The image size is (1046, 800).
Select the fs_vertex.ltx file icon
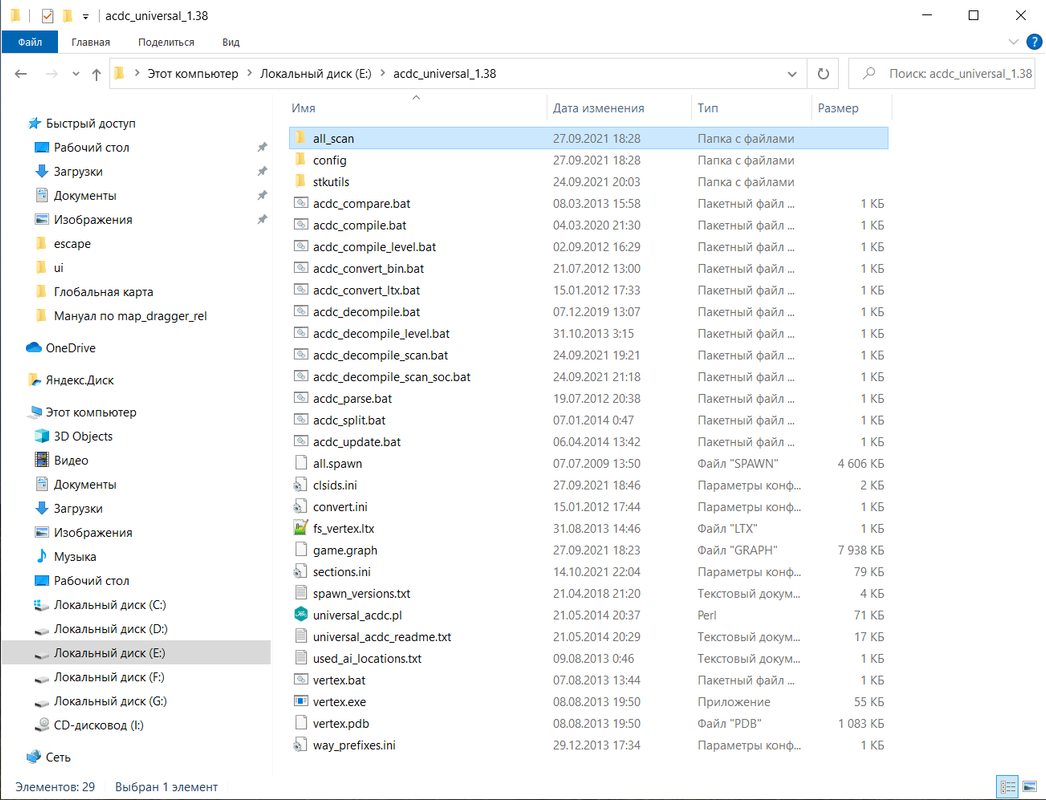[x=301, y=528]
